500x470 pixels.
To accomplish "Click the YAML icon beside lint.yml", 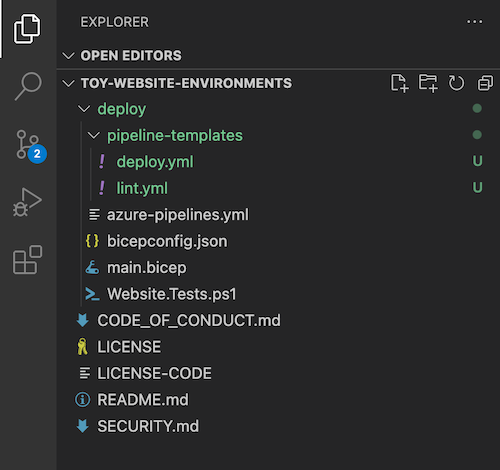I will tap(102, 188).
